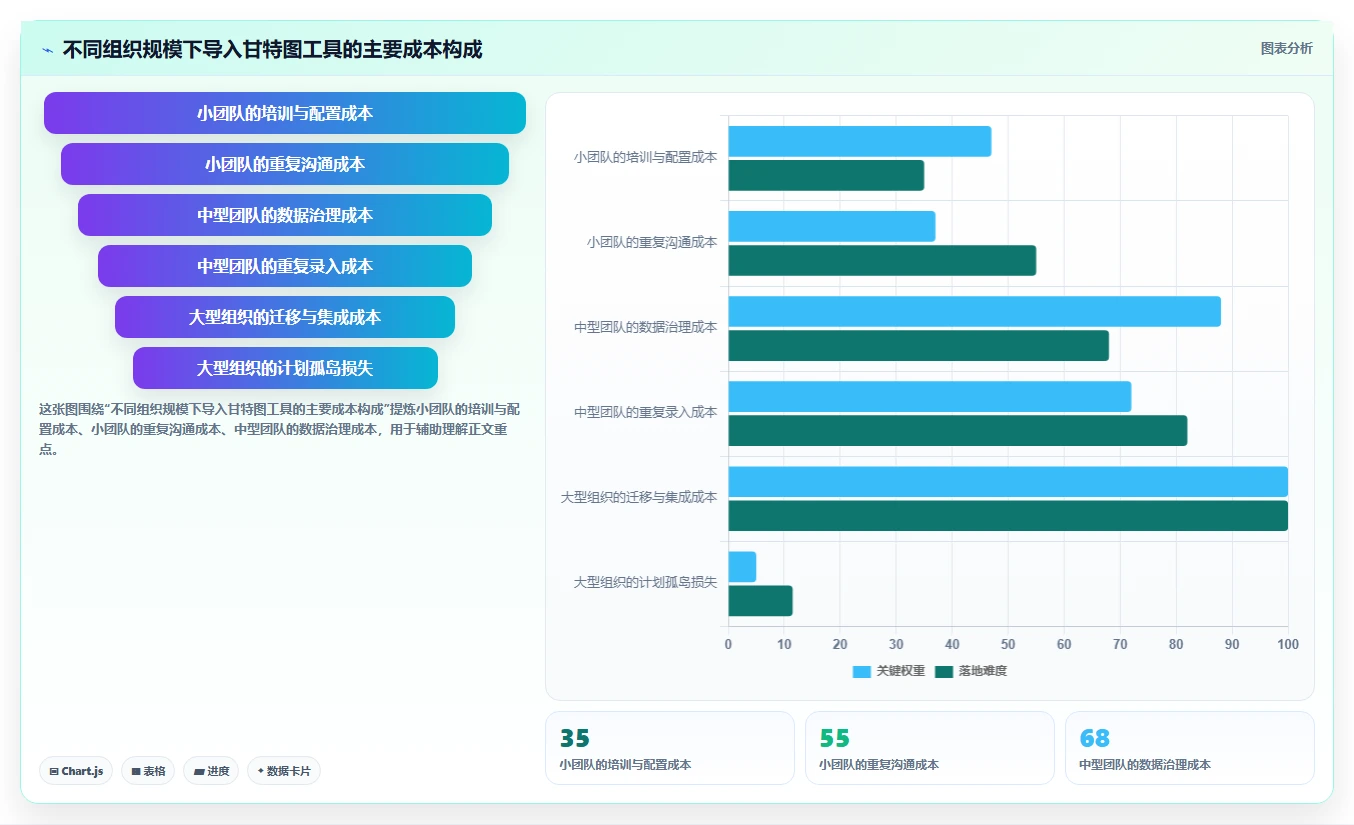Click the 落地难度 bar for 中型团队的数据治理成本
The image size is (1354, 825).
click(918, 345)
